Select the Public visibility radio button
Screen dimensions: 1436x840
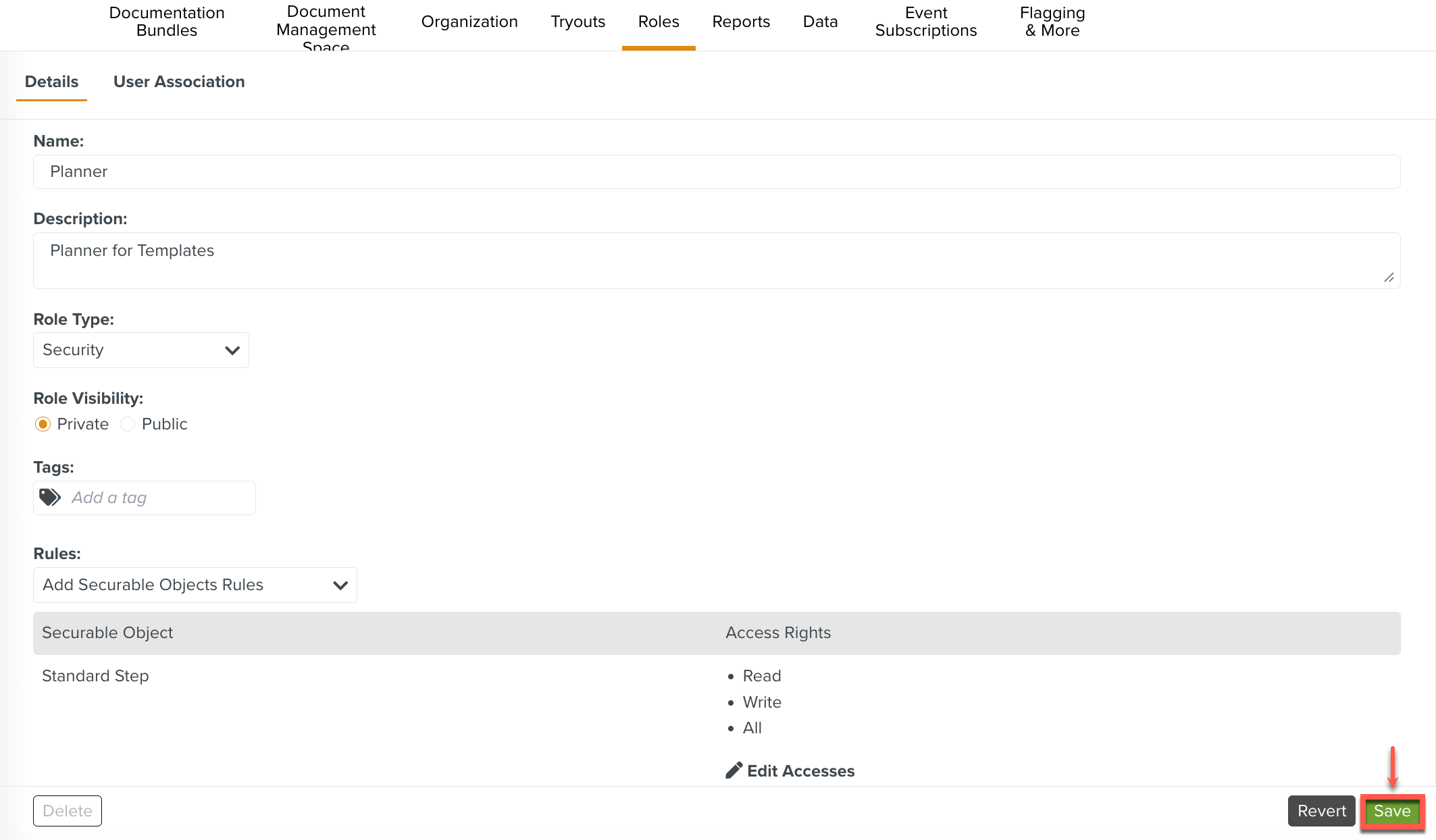128,424
